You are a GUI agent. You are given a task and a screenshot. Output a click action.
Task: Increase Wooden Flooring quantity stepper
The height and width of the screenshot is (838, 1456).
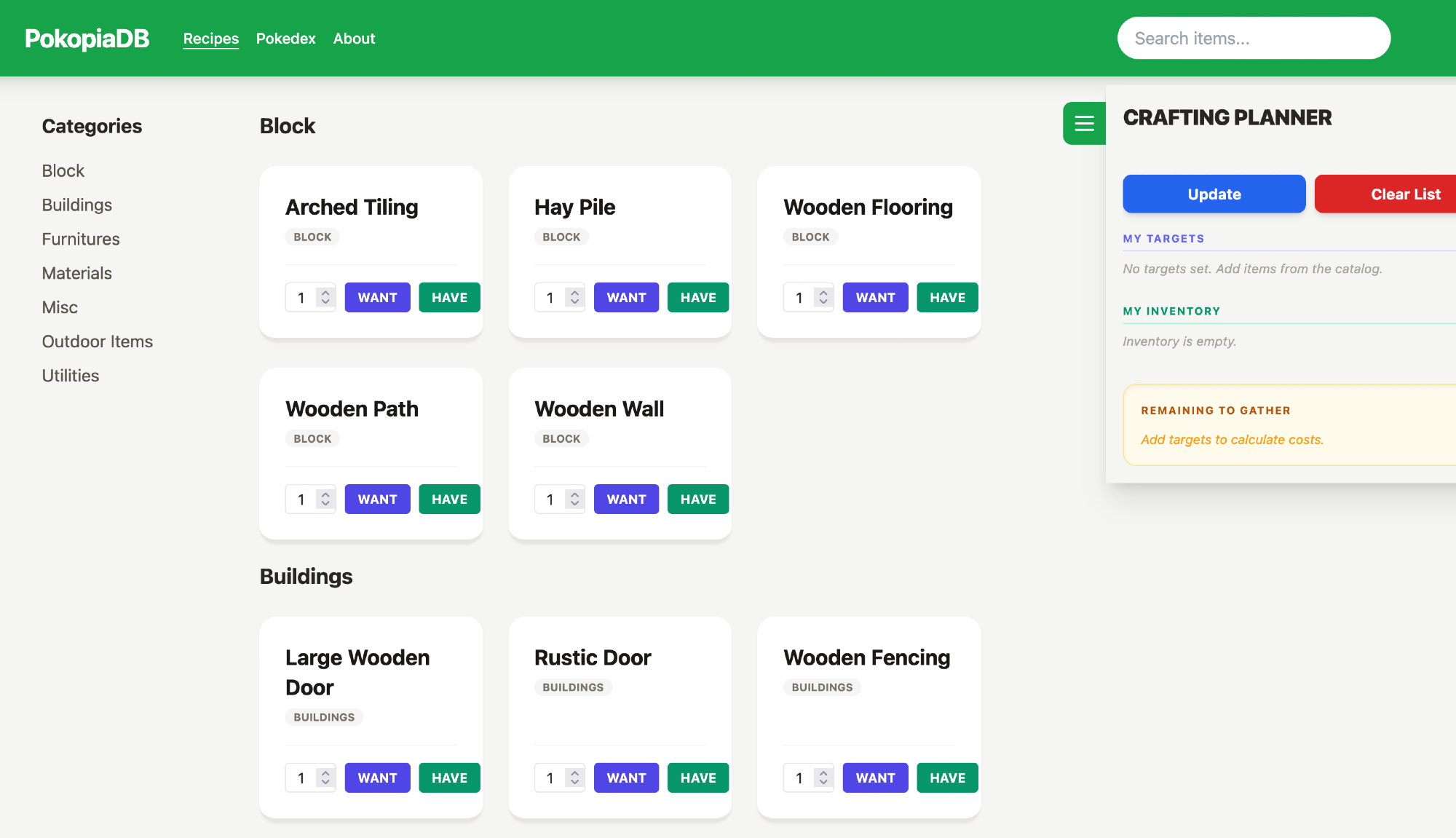pyautogui.click(x=823, y=293)
